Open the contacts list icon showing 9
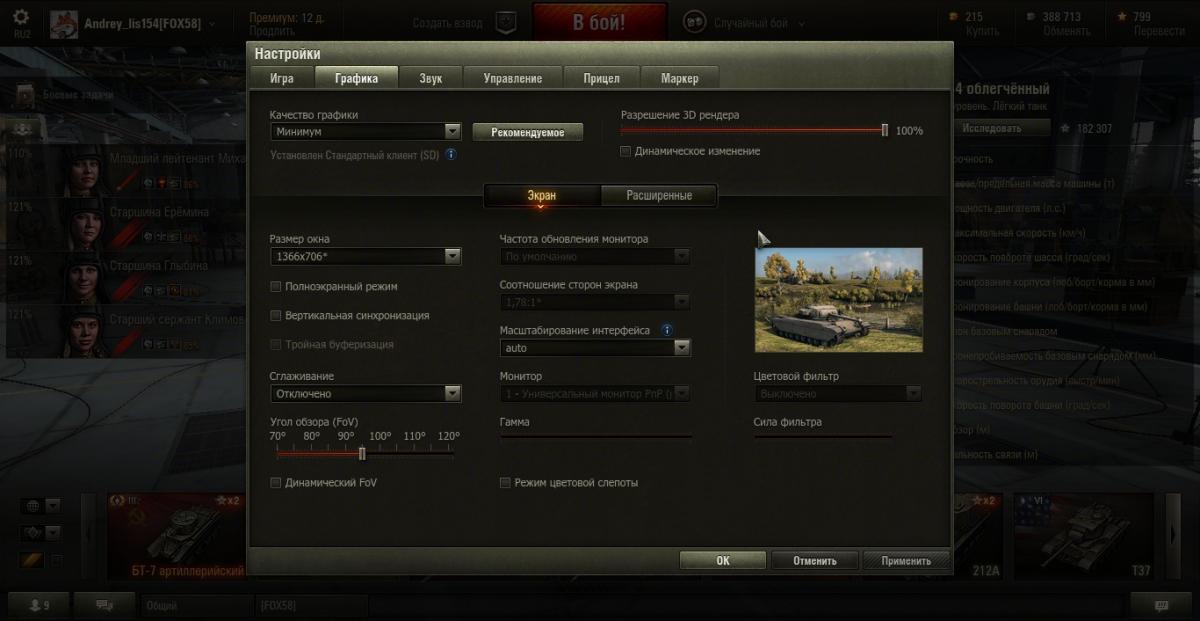1200x621 pixels. click(40, 605)
